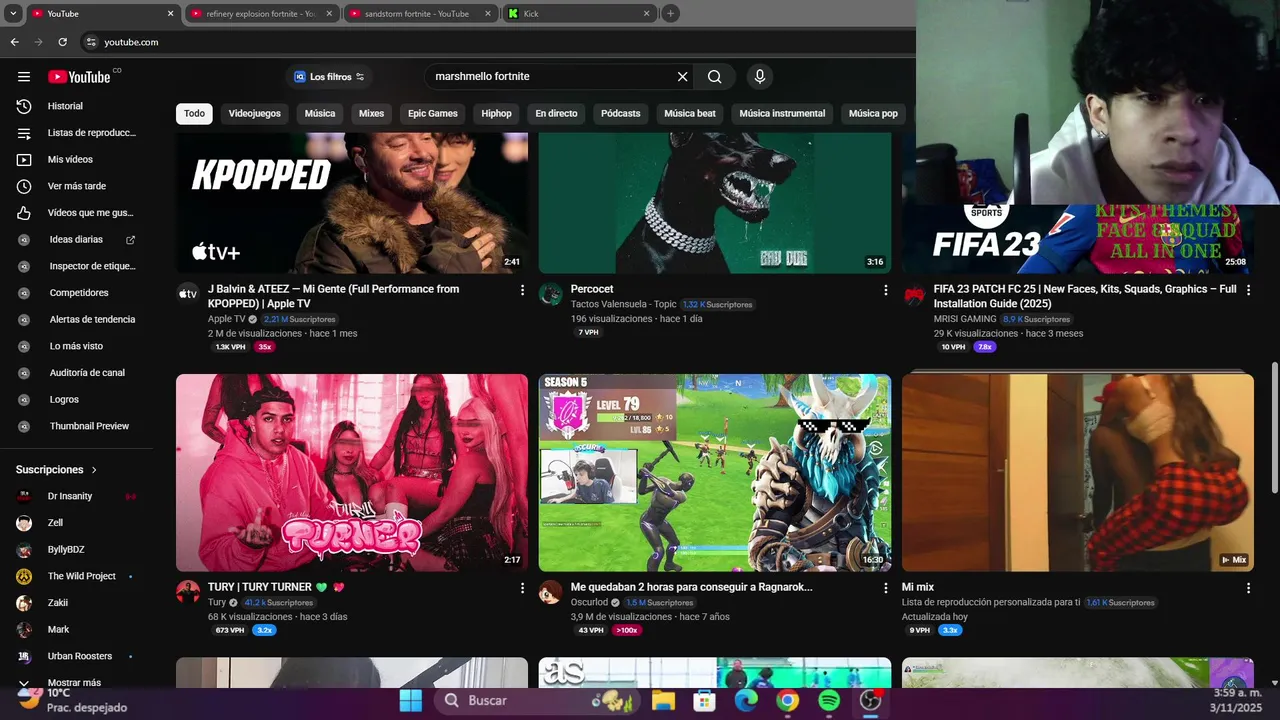Open Lo más visto item
Screen dimensions: 1280x720
pyautogui.click(x=77, y=346)
